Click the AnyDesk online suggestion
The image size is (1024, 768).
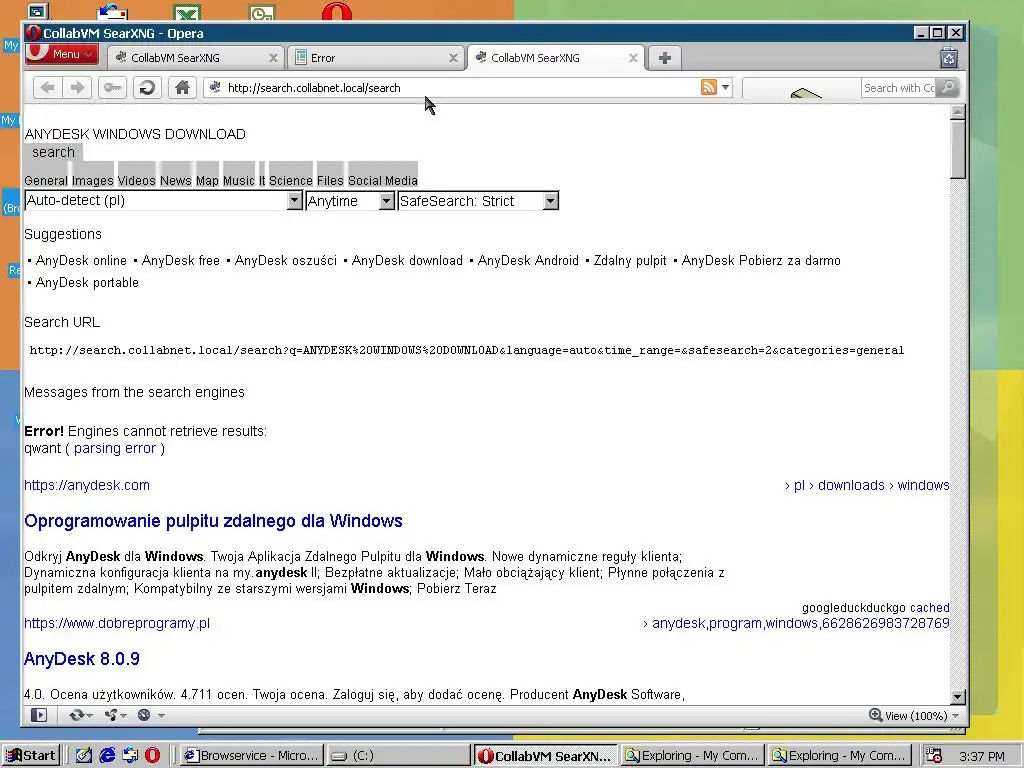81,261
